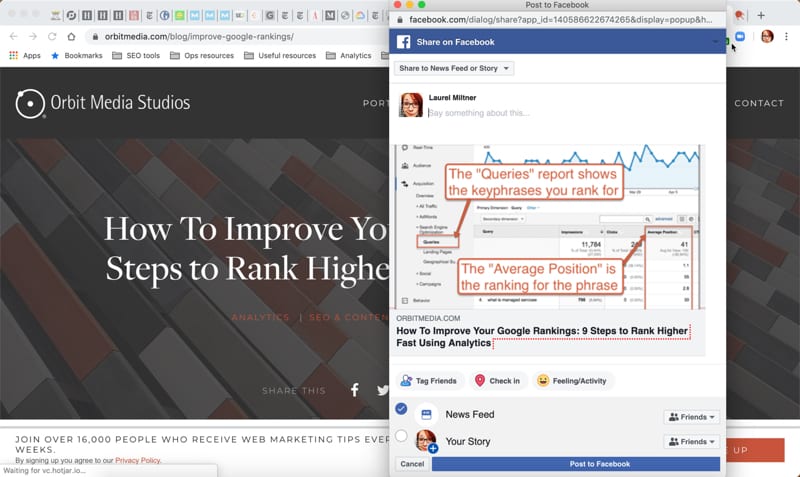Click the Facebook popup URL field

click(x=561, y=19)
